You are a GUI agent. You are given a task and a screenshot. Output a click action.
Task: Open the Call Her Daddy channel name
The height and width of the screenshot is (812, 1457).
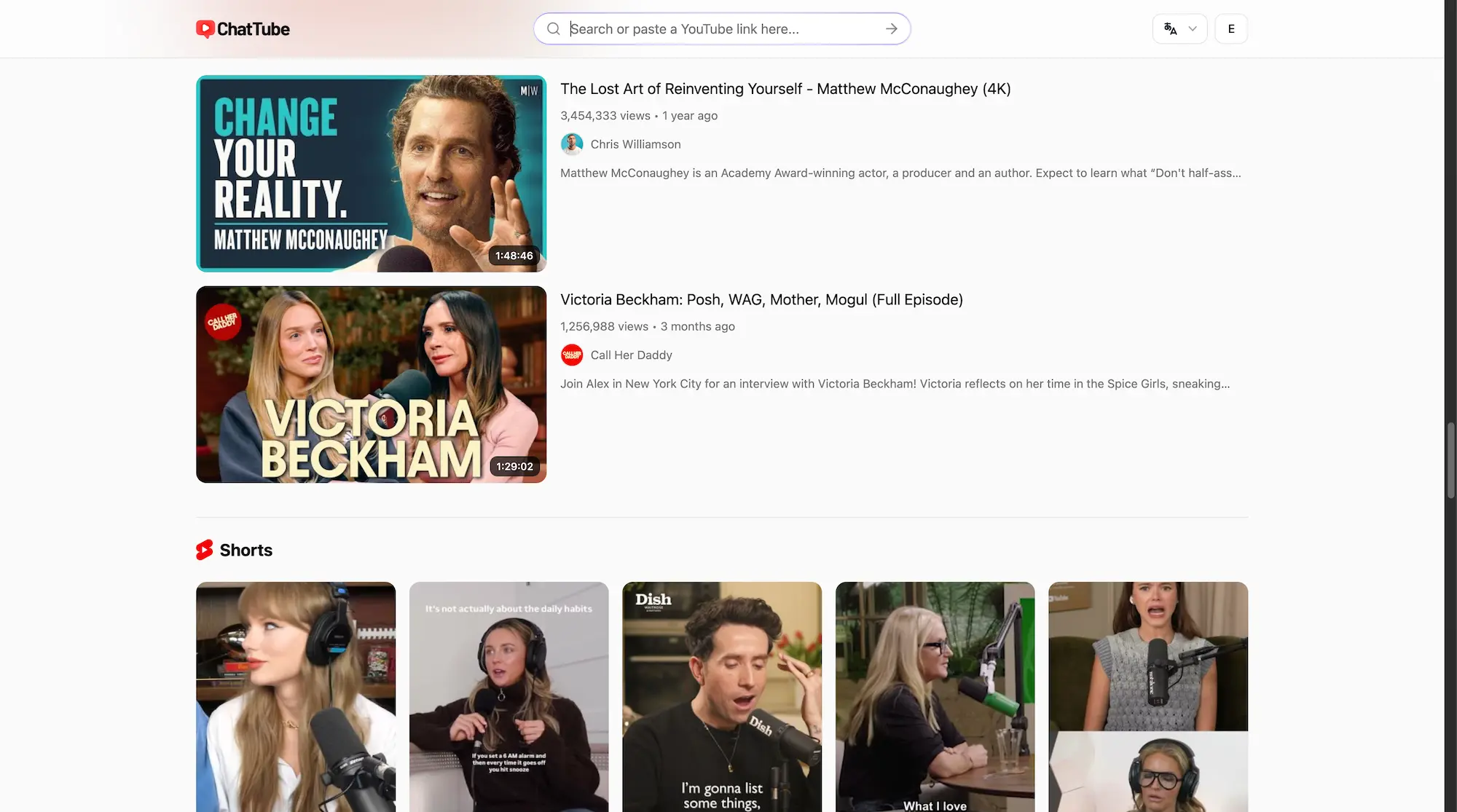point(631,355)
